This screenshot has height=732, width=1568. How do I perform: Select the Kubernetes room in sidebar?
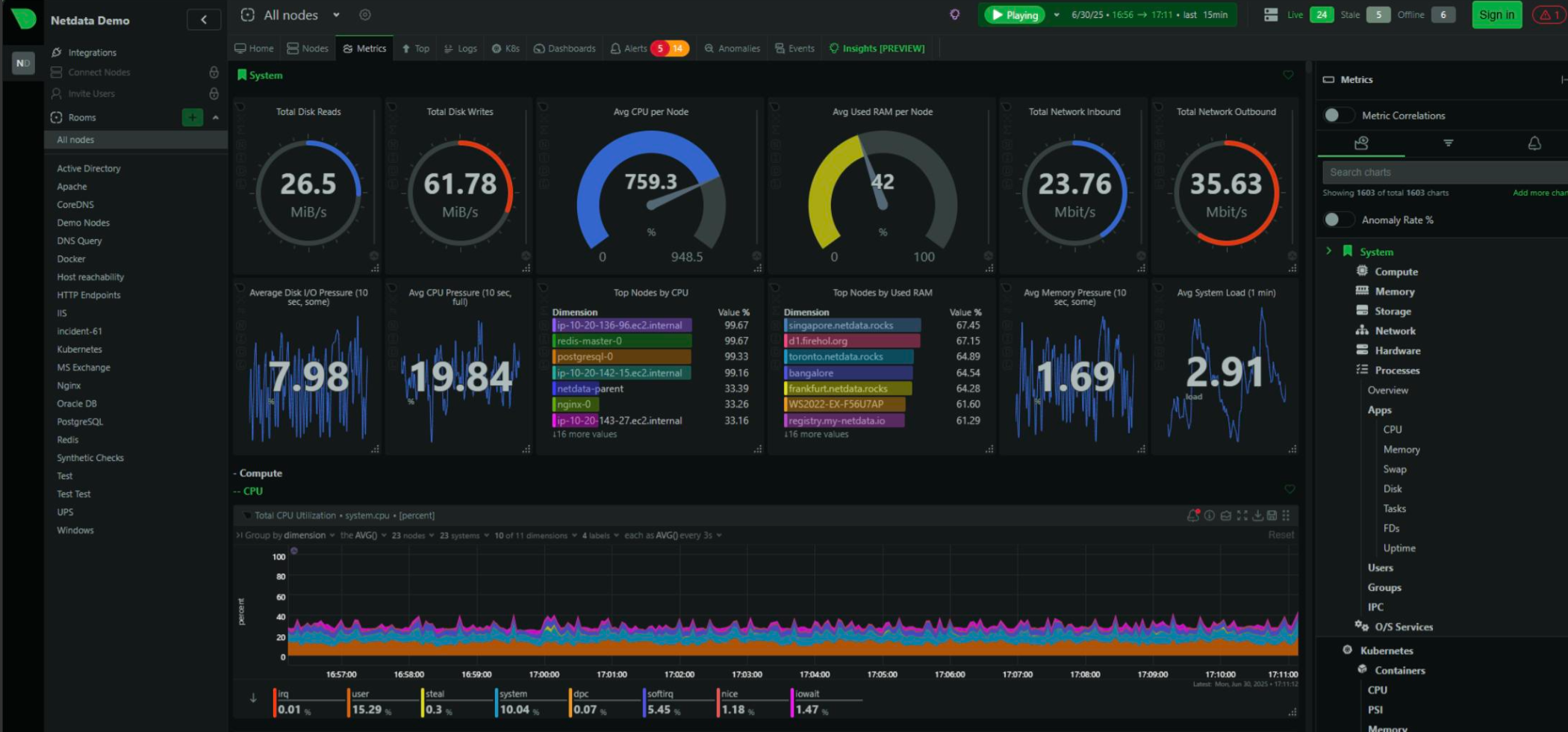coord(79,349)
